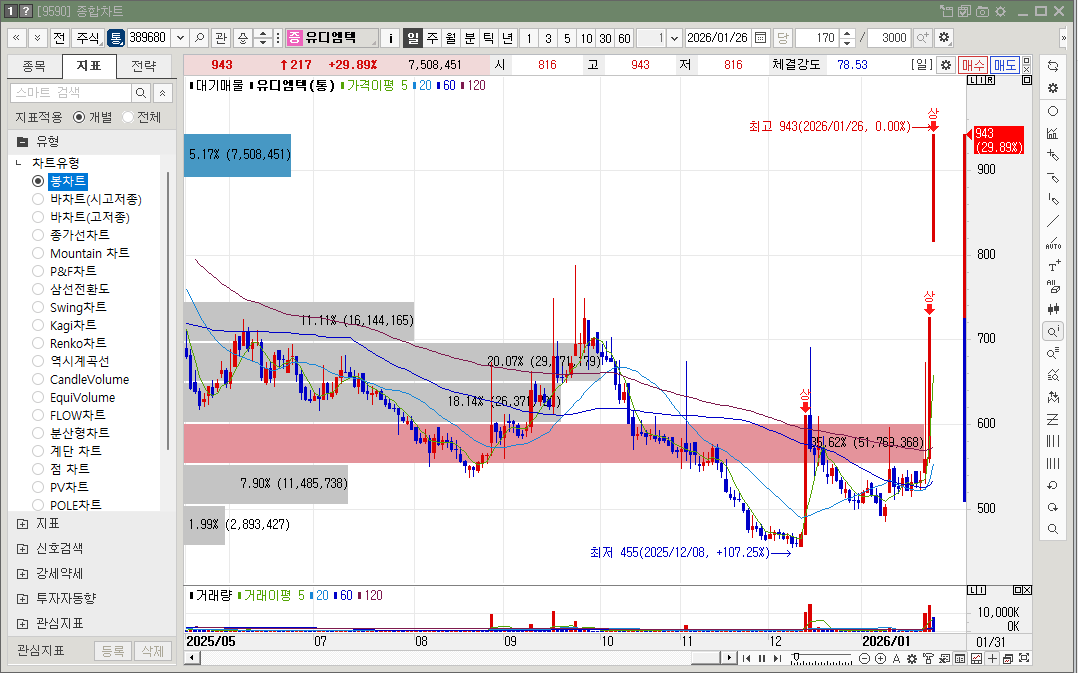Click the vertical lines tool in right toolbar
The height and width of the screenshot is (673, 1078).
[x=1053, y=441]
